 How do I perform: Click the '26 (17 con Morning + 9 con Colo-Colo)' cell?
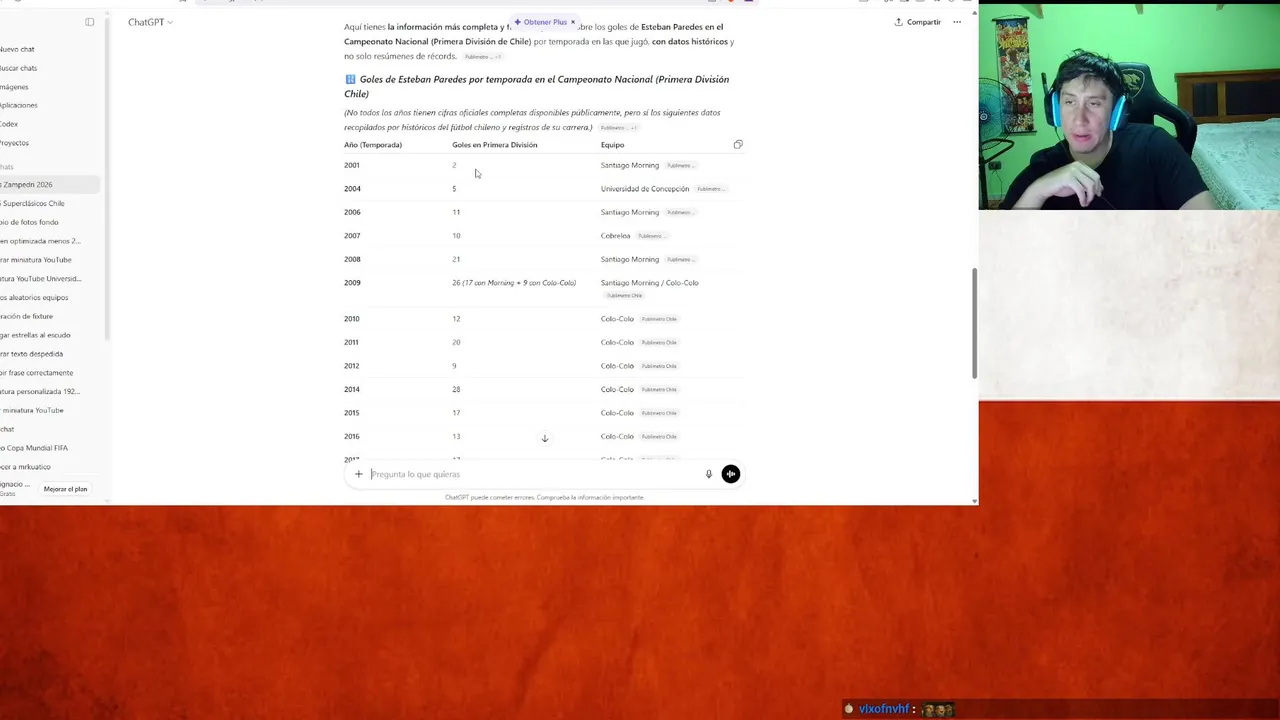point(514,283)
